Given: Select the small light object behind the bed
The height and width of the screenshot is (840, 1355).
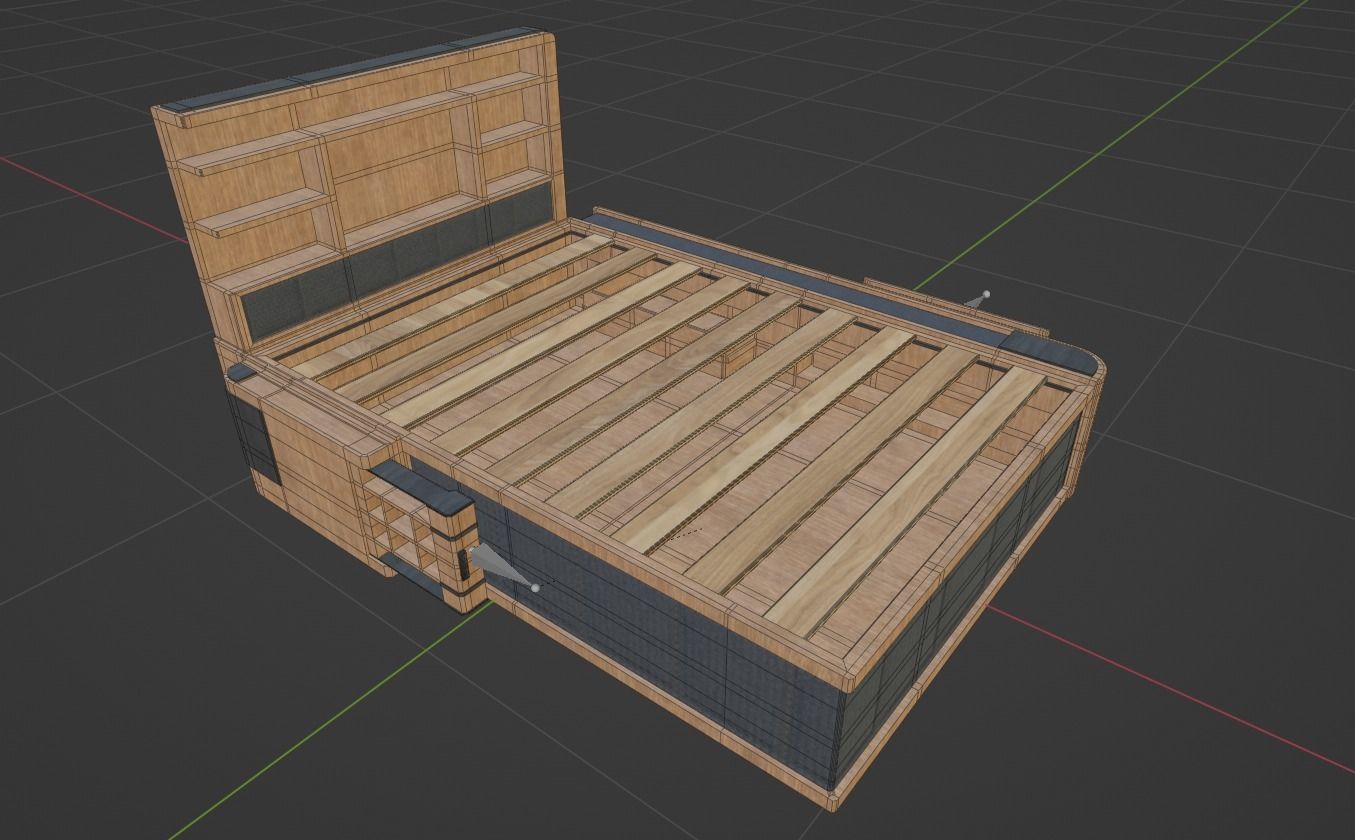Looking at the screenshot, I should coord(978,299).
